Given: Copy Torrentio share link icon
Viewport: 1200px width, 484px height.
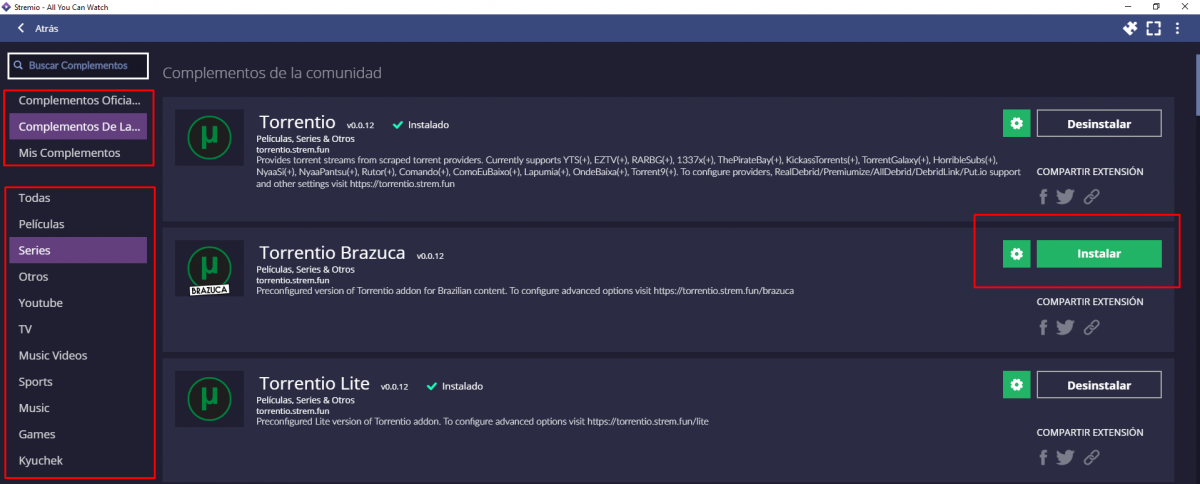Looking at the screenshot, I should point(1091,196).
